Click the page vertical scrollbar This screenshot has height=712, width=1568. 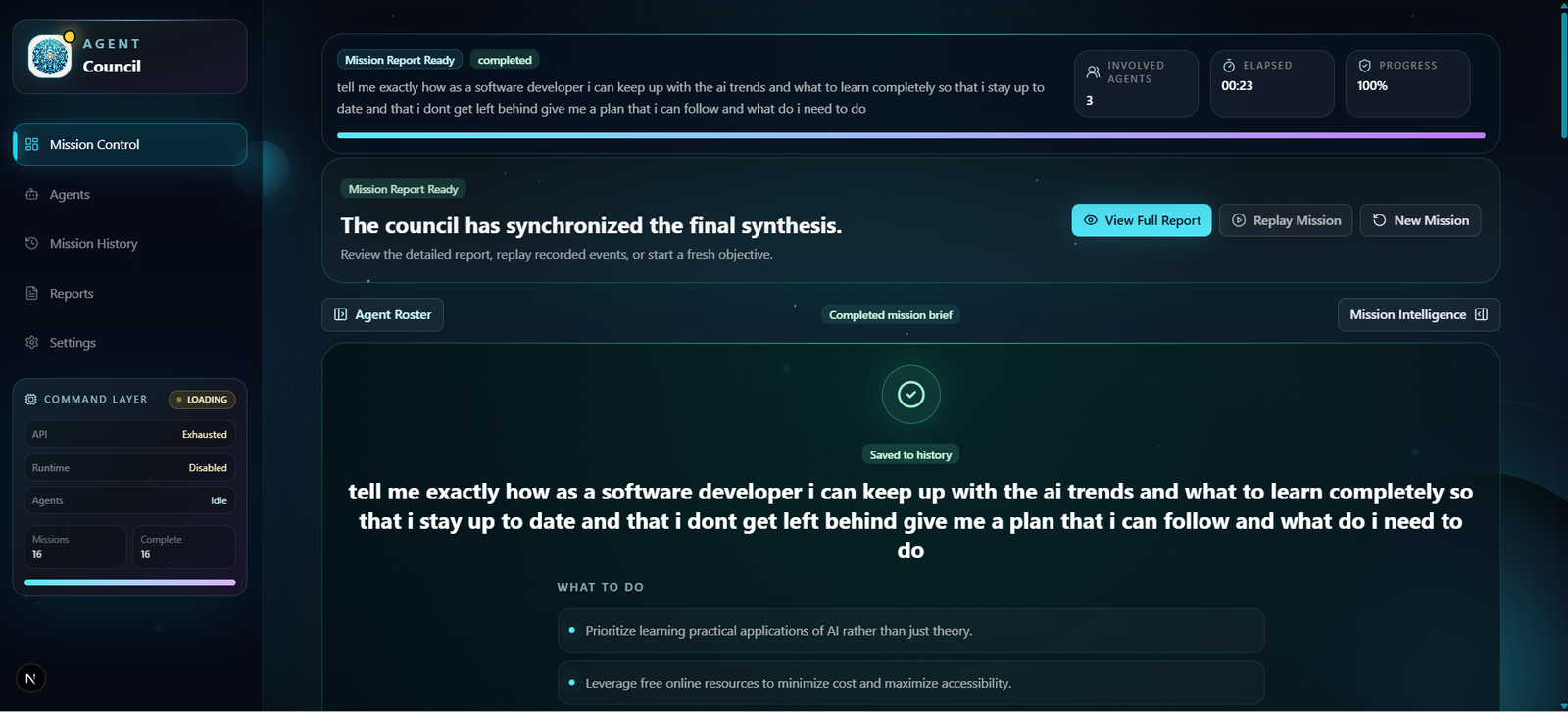(1563, 73)
